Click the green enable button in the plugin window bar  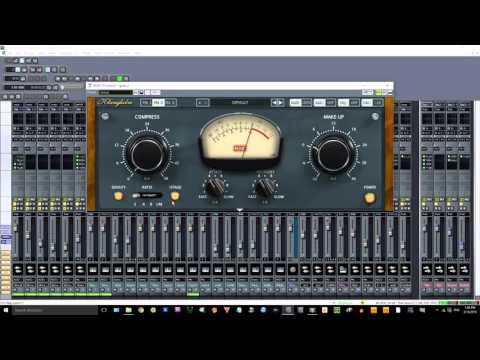tap(378, 92)
